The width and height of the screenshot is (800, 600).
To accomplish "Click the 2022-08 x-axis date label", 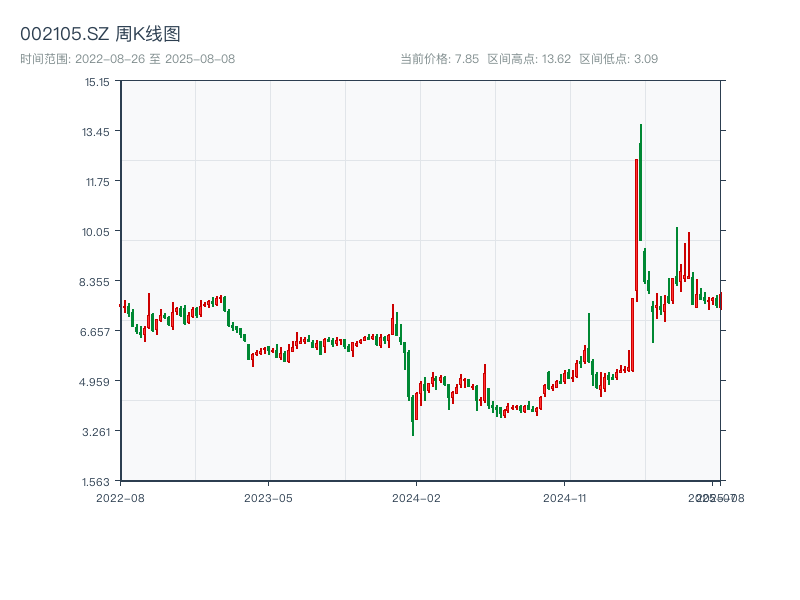I will (120, 497).
